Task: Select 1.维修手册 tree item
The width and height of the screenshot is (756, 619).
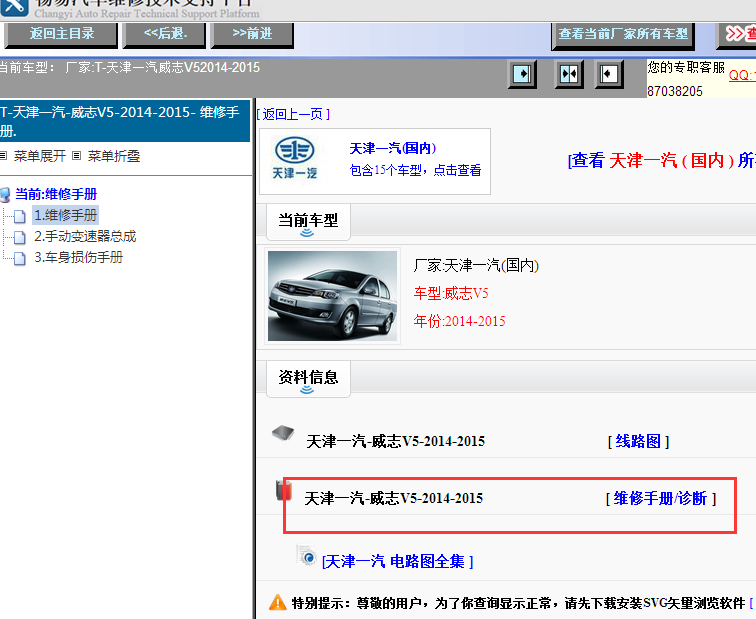Action: click(x=66, y=215)
